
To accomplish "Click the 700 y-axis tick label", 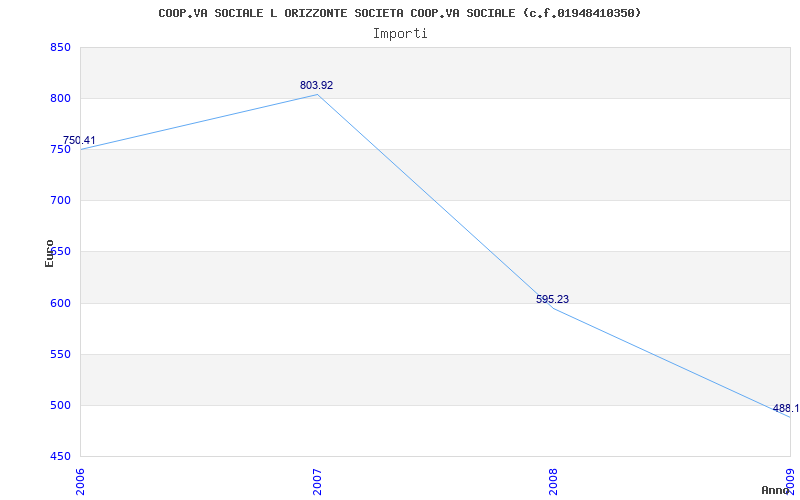I will [x=60, y=201].
